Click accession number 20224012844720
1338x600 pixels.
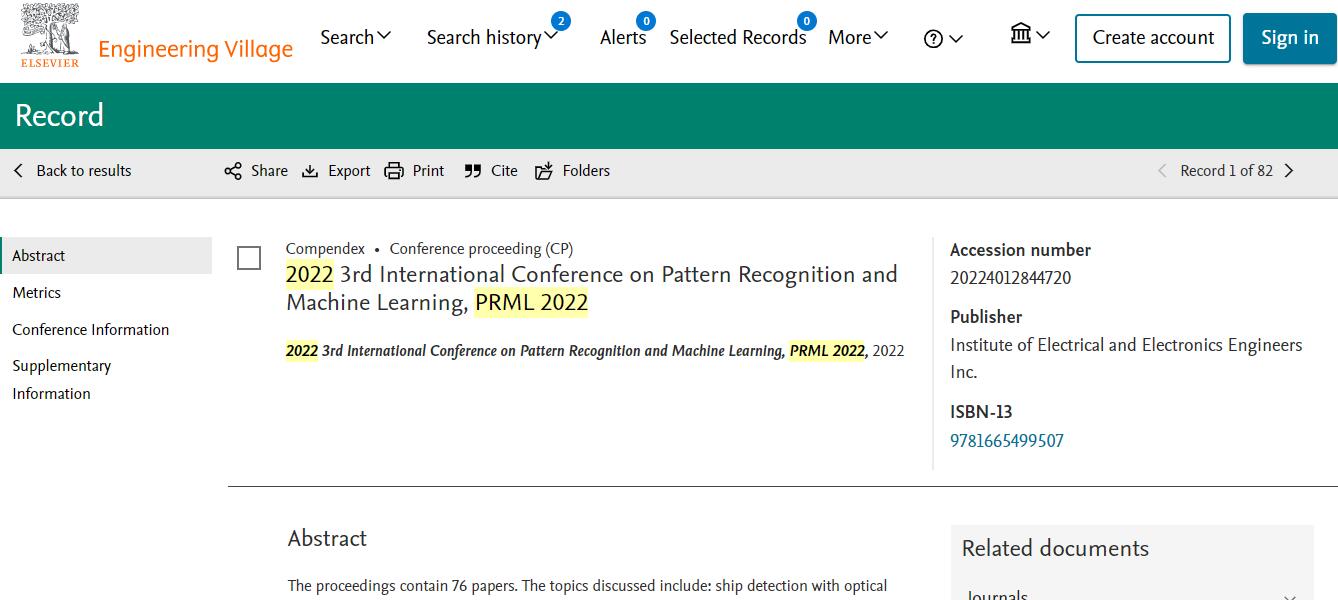coord(1010,278)
